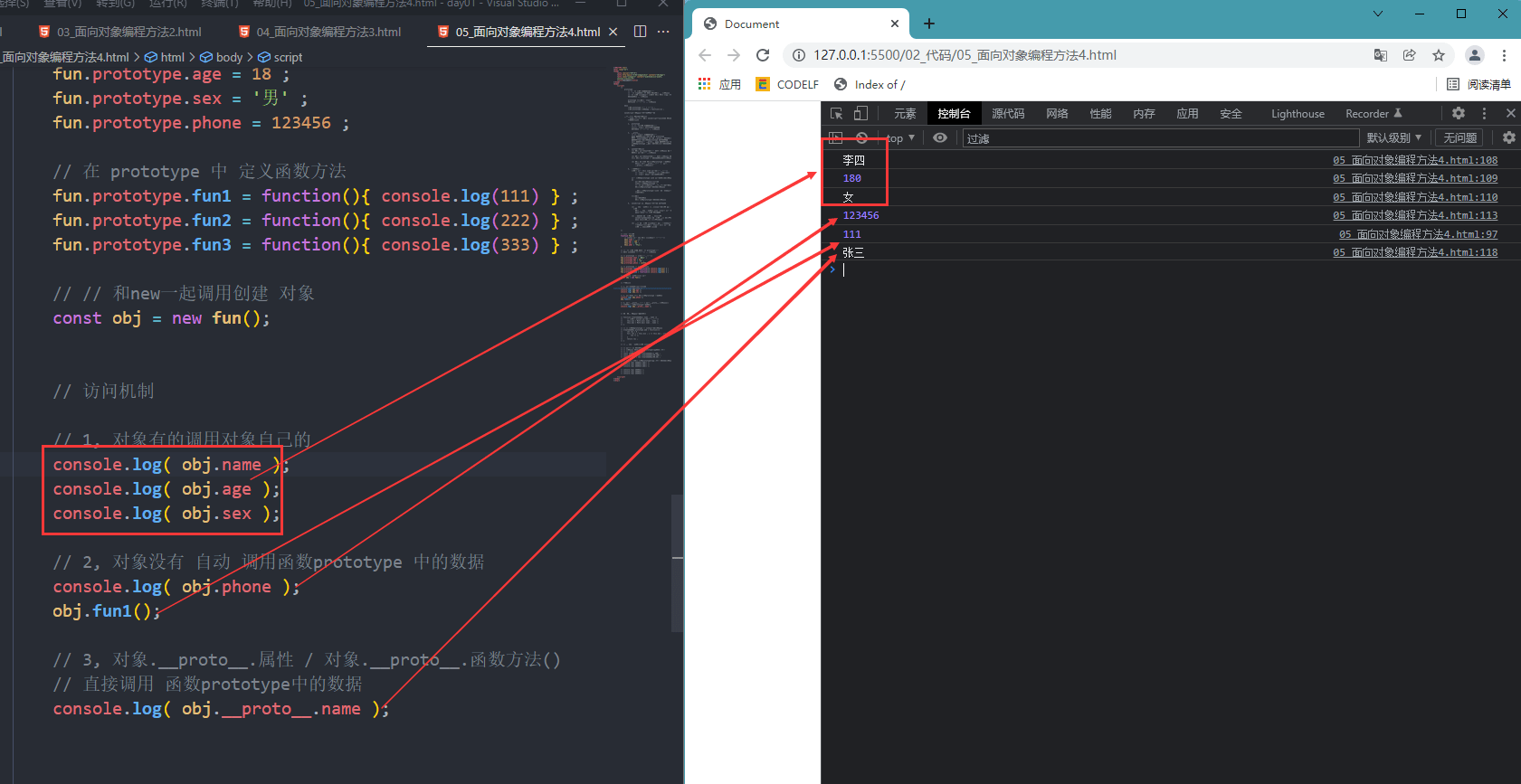Go forward in the browser
Screen dimensions: 1521x784
click(x=734, y=55)
